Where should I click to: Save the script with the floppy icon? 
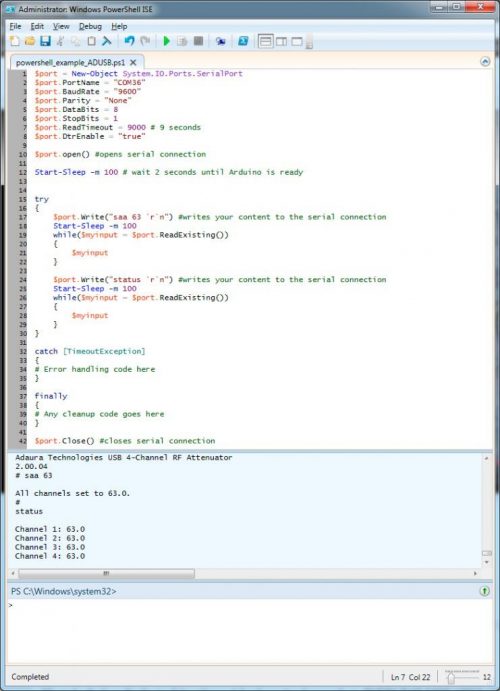(x=45, y=41)
